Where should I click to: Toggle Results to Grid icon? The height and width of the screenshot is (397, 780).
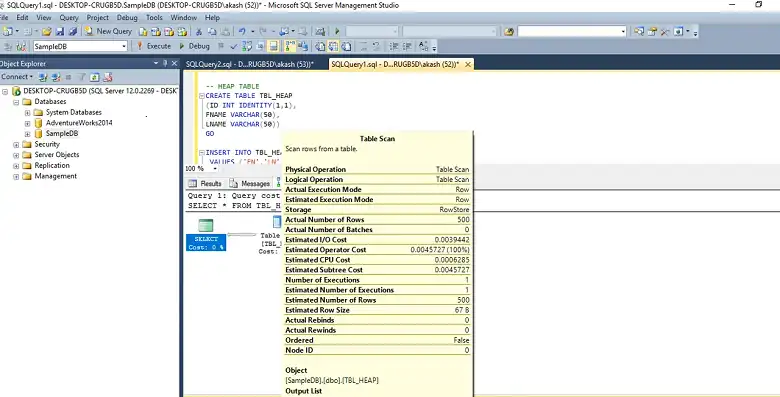coord(333,46)
